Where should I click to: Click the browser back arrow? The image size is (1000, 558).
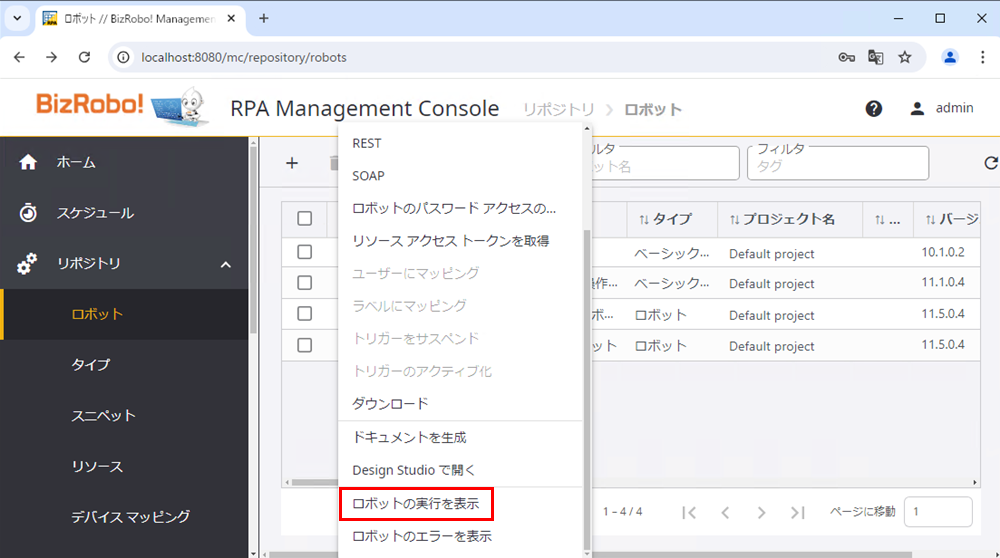point(20,57)
